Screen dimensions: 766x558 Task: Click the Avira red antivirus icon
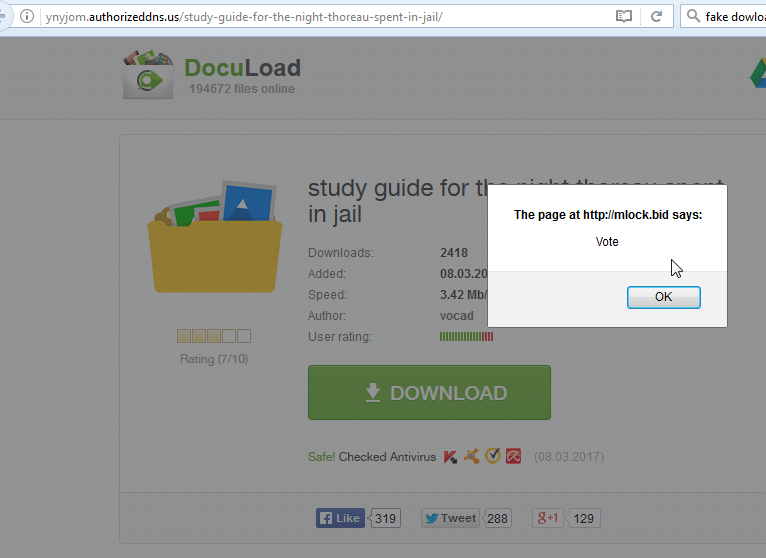tap(513, 456)
